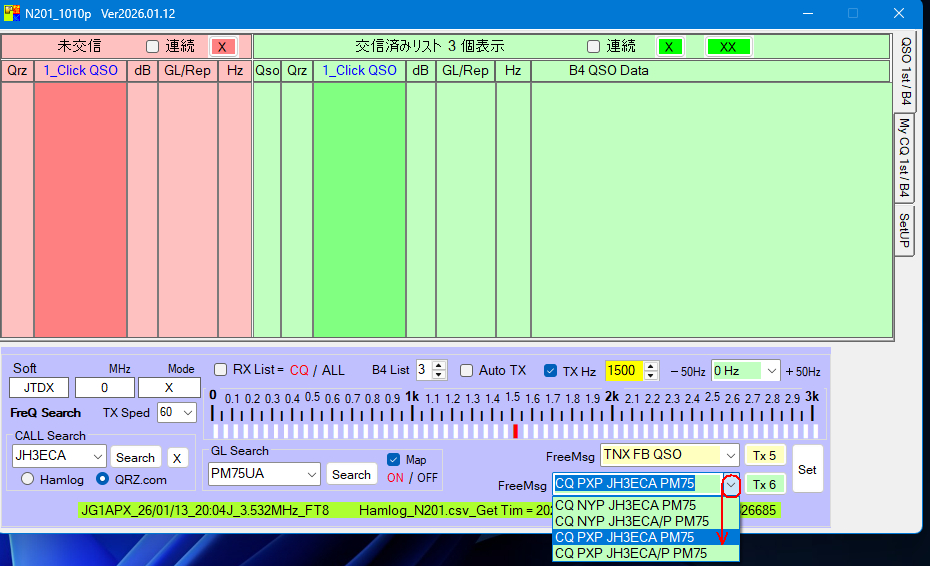
Task: Click the app icon in the title bar
Action: tap(12, 13)
